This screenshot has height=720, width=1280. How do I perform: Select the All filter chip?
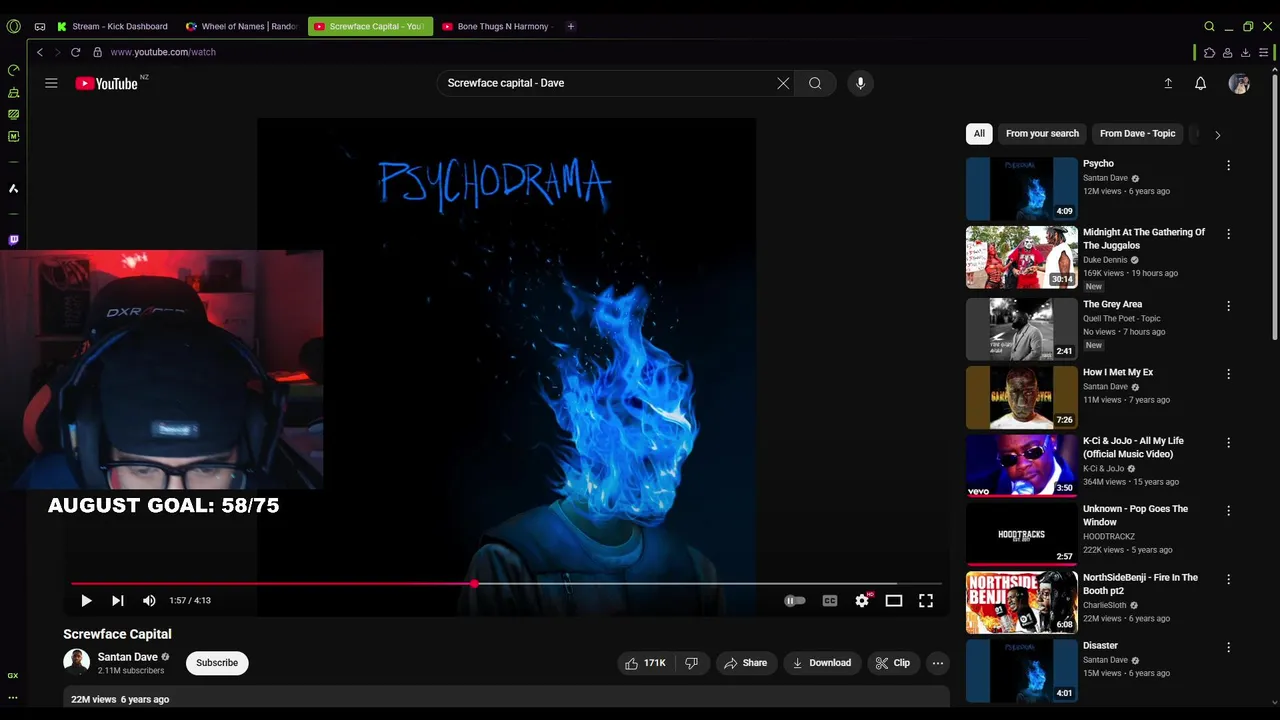click(x=979, y=133)
